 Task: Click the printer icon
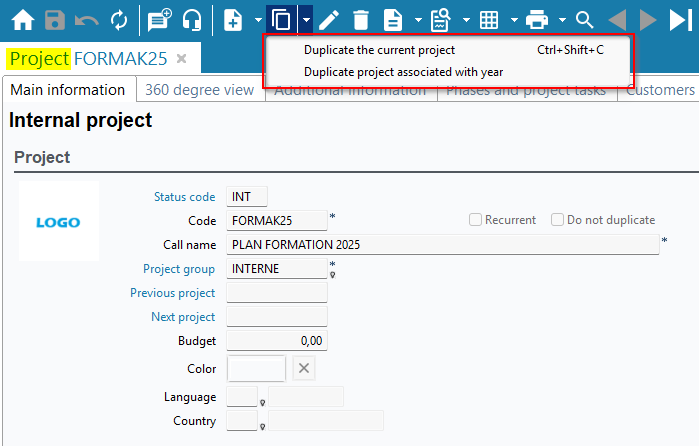537,20
